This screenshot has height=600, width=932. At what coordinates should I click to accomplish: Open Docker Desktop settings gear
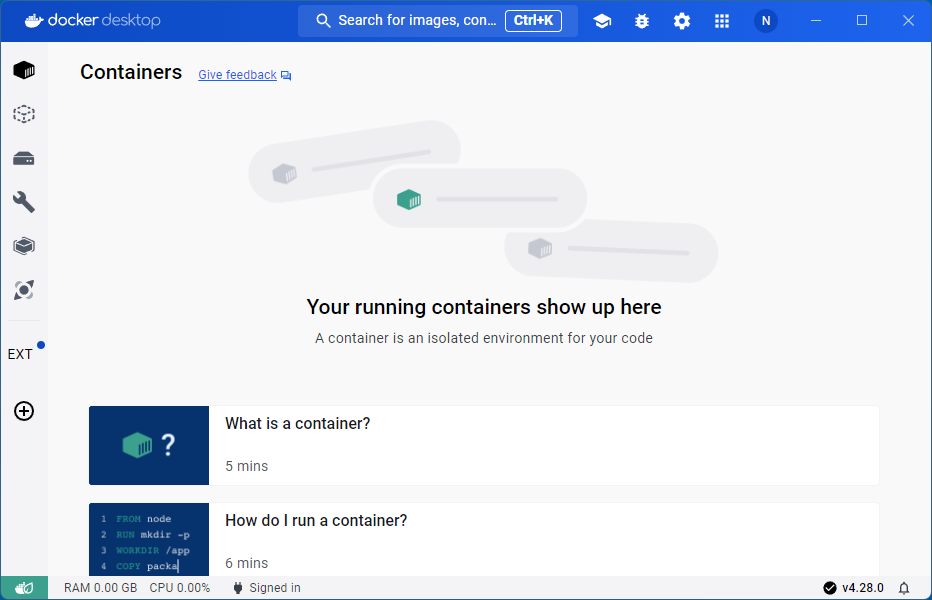(x=681, y=20)
